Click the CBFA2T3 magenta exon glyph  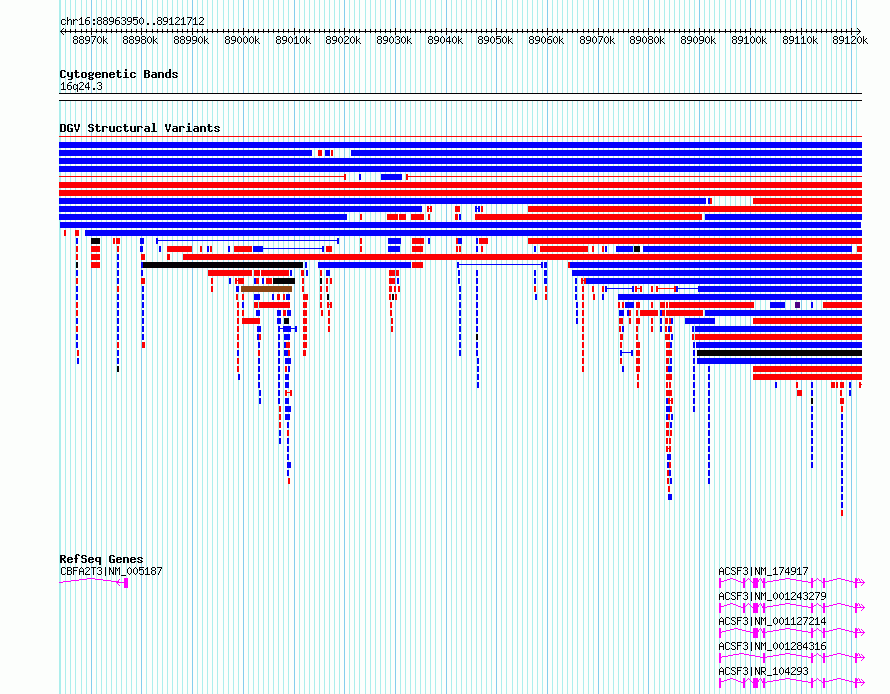coord(126,583)
